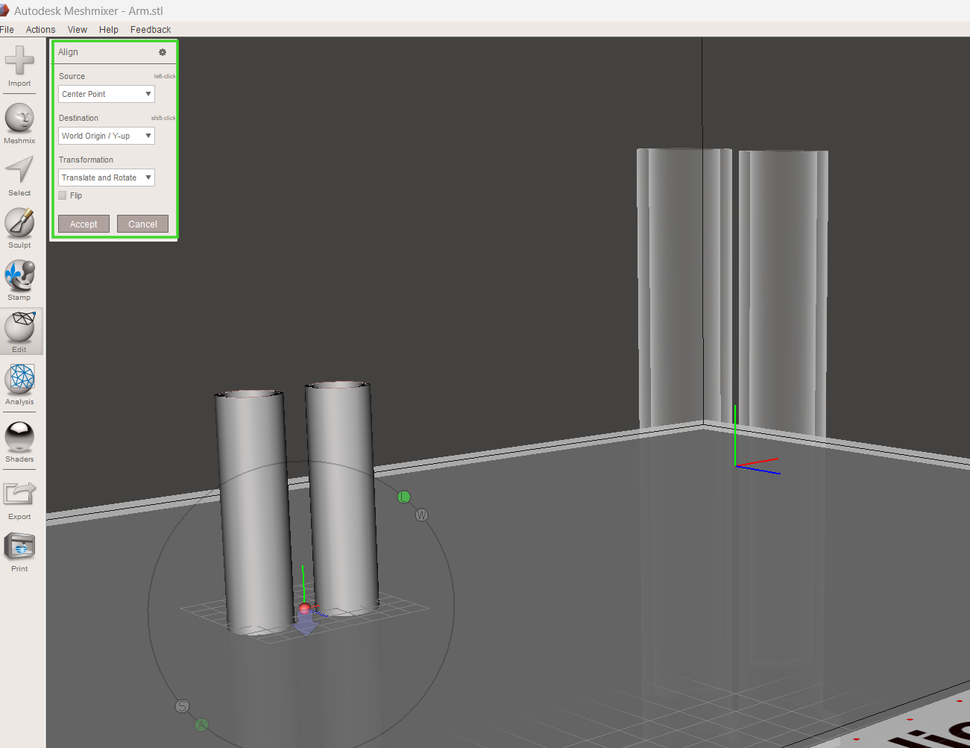Click the Align panel settings gear
The height and width of the screenshot is (748, 970).
click(162, 52)
